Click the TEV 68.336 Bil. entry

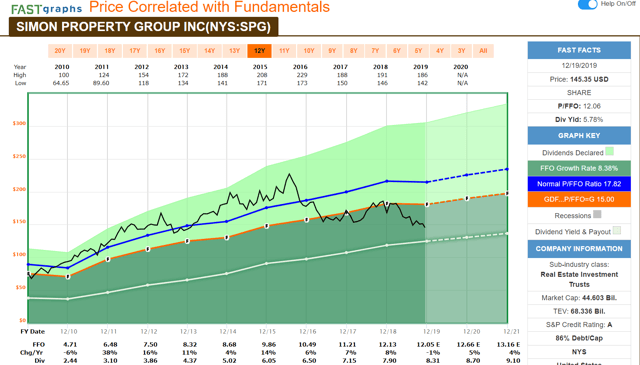click(x=579, y=312)
